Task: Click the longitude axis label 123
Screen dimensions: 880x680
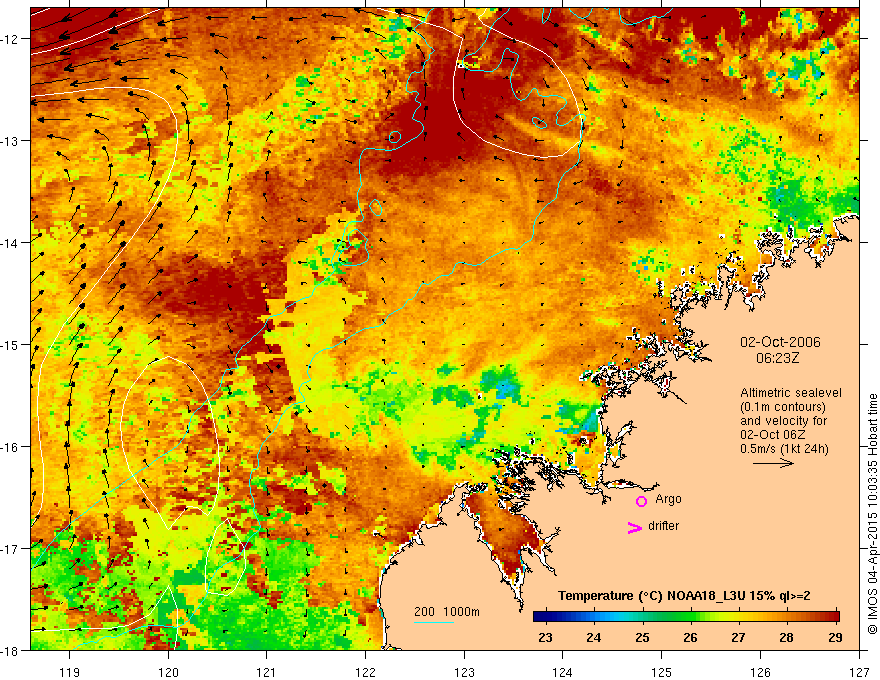Action: pos(464,672)
